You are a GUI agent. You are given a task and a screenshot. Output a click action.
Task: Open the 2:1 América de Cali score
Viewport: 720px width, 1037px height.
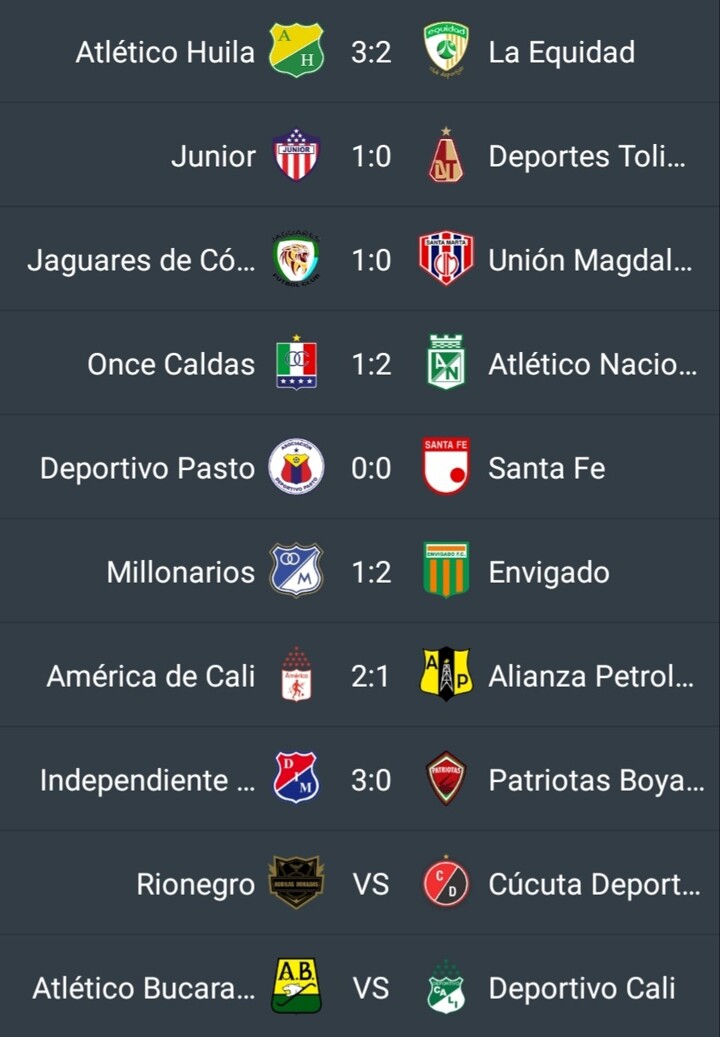(x=371, y=676)
